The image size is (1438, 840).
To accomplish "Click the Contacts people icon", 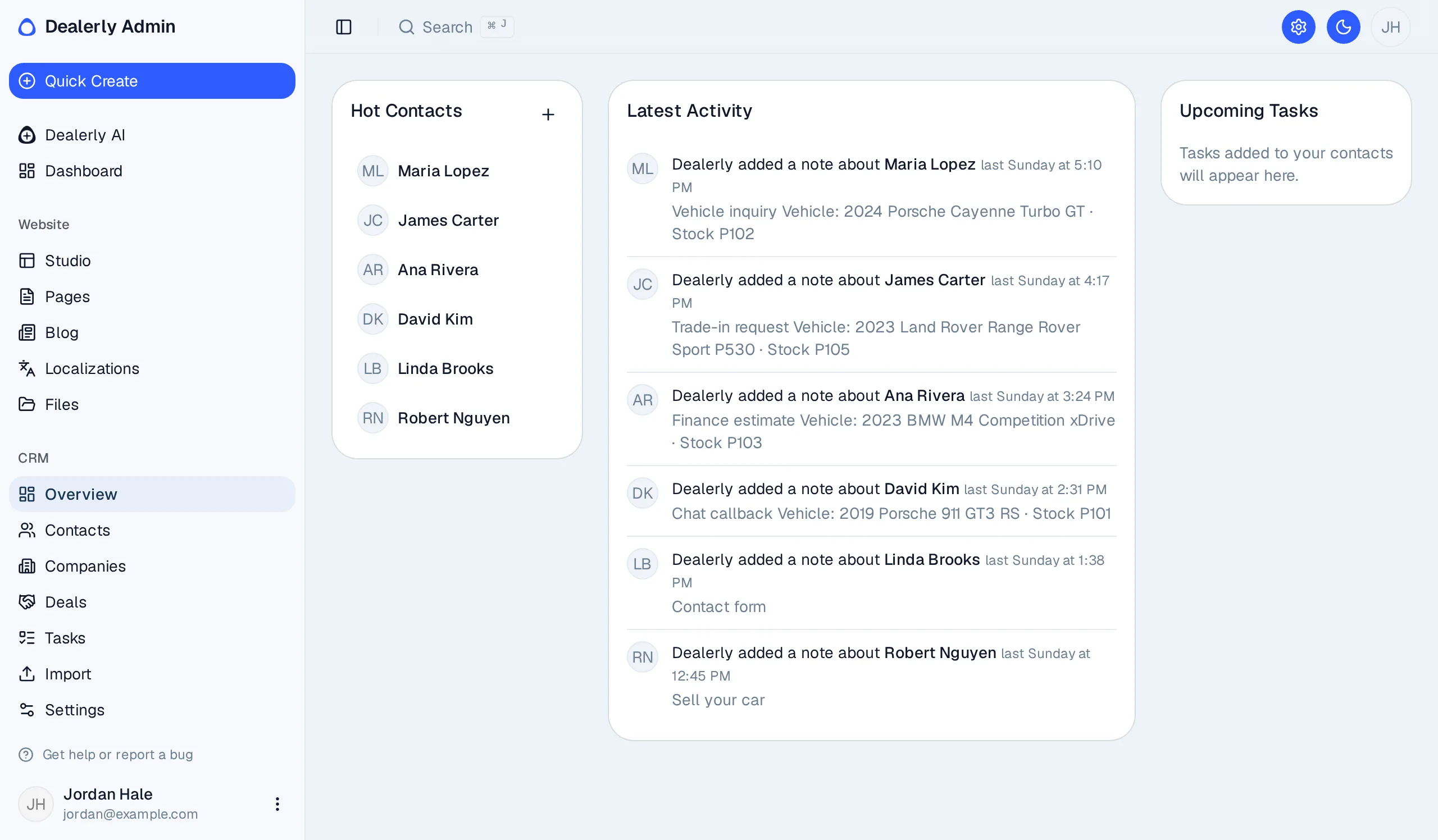I will 27,531.
